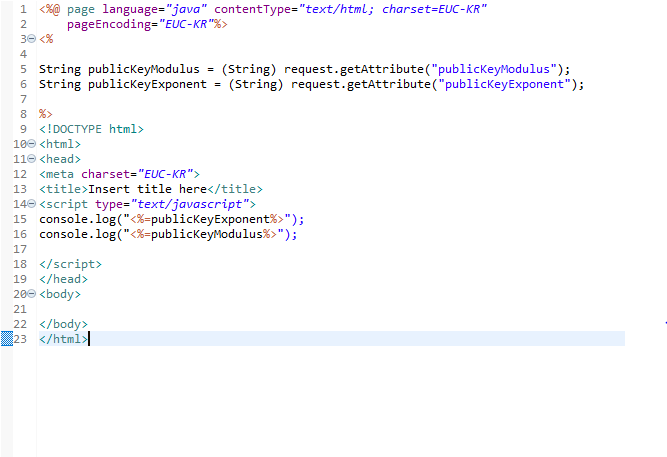The image size is (667, 457).
Task: Click the publicKeyModulus variable declared on line 5
Action: pos(144,69)
